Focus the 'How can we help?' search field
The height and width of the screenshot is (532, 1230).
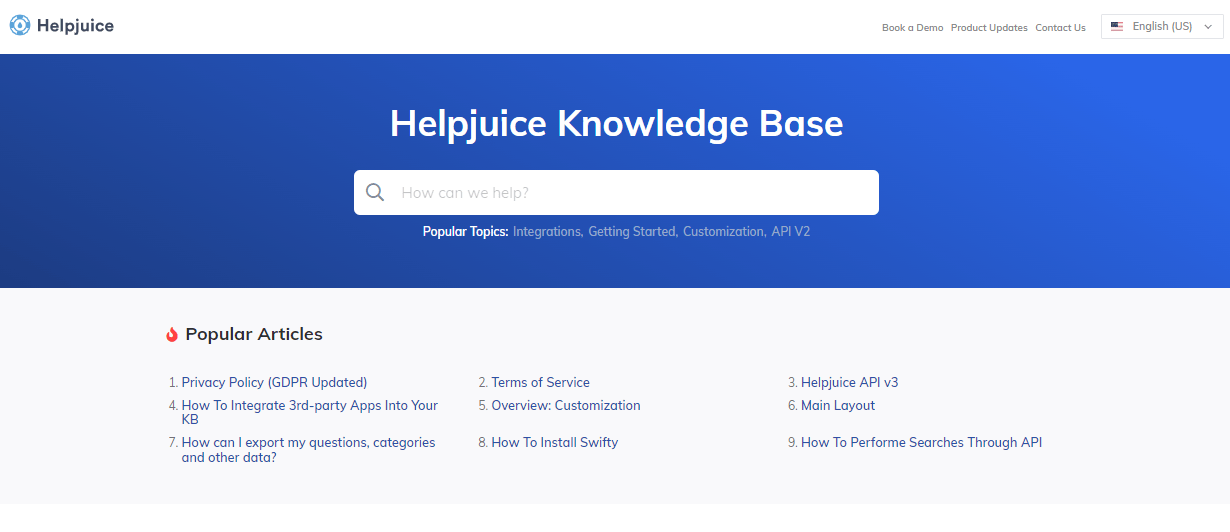[616, 192]
